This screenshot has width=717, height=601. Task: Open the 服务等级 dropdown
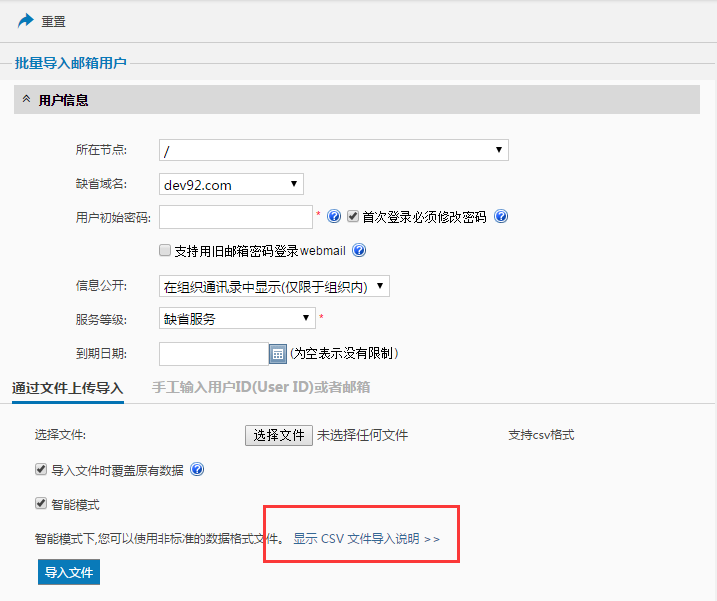click(x=237, y=319)
